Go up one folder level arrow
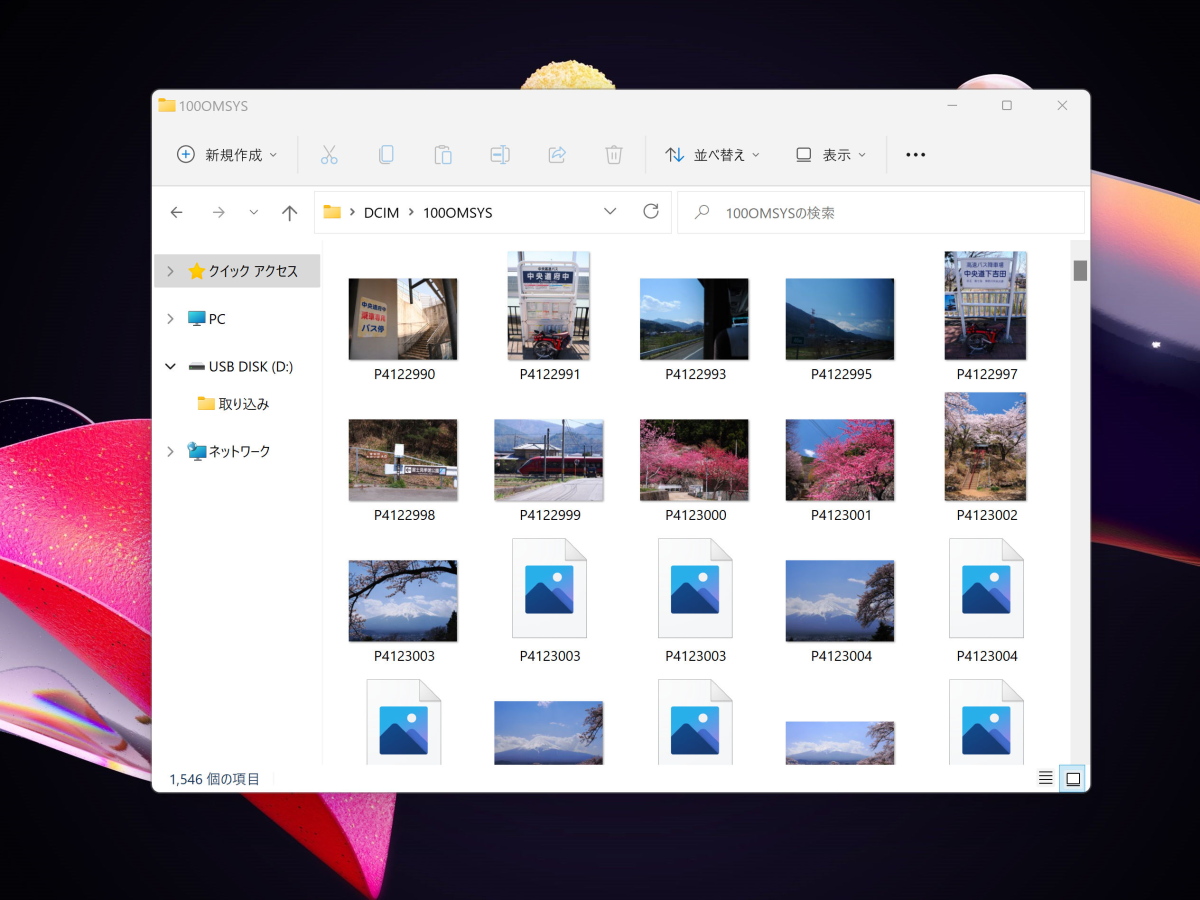The width and height of the screenshot is (1200, 900). (x=290, y=212)
